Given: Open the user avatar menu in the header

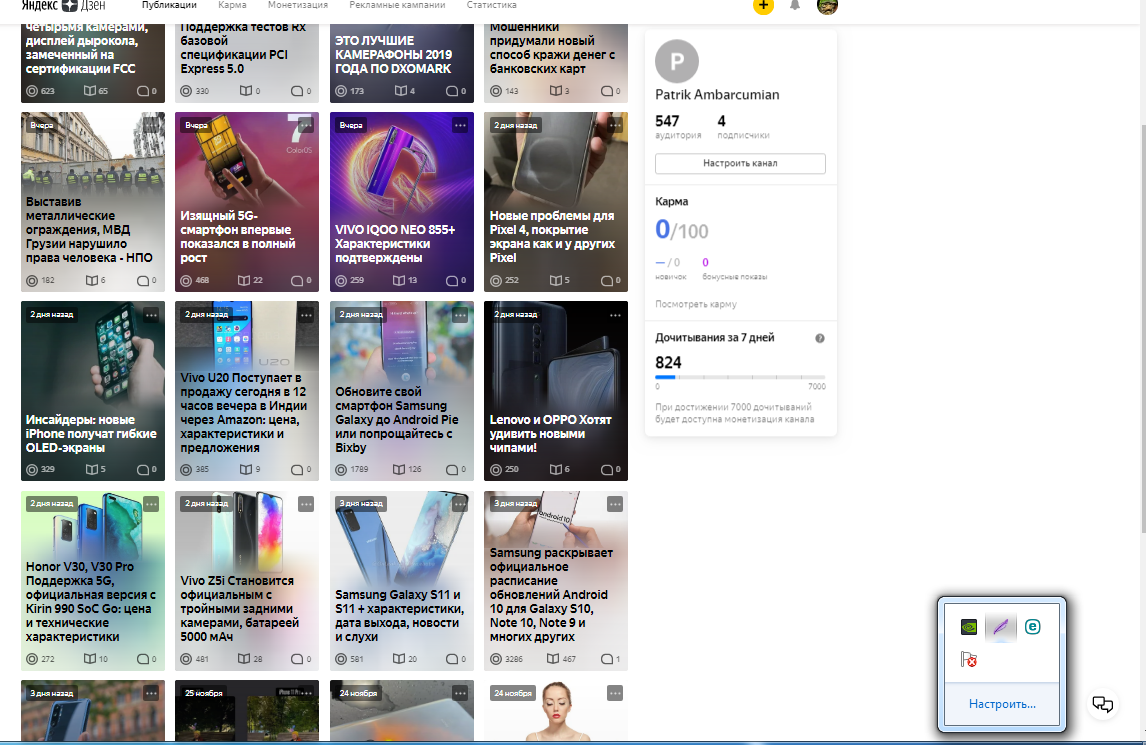Looking at the screenshot, I should click(x=827, y=6).
